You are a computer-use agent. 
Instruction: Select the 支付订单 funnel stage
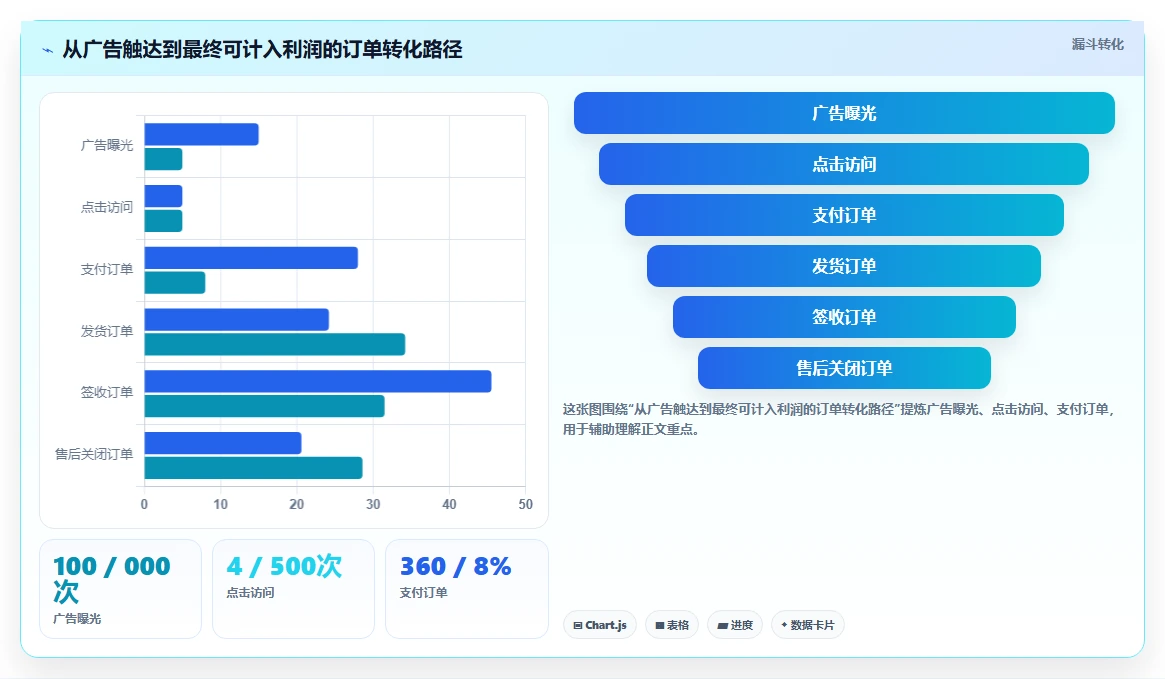844,215
